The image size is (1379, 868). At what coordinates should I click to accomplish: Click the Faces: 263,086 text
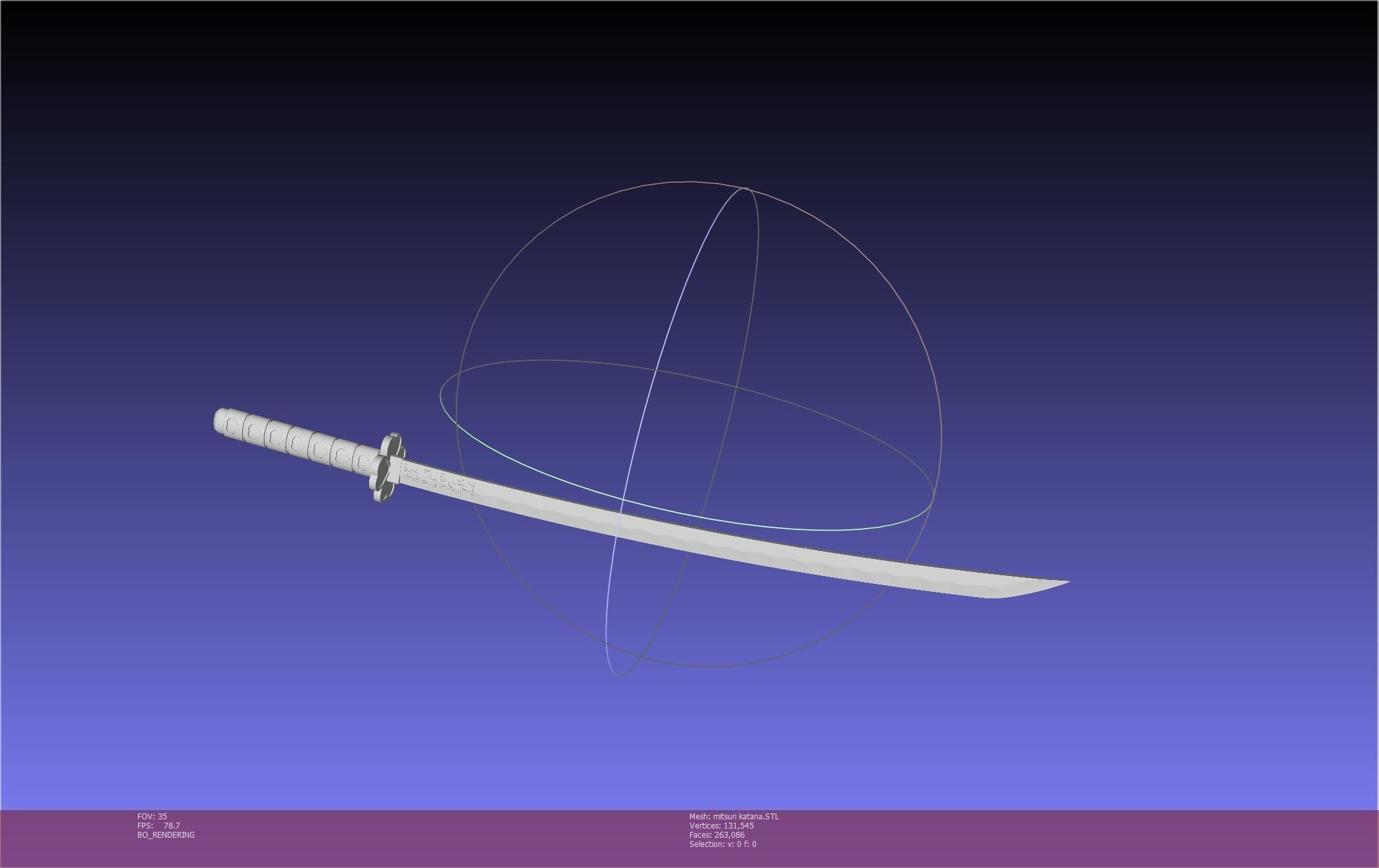[x=716, y=834]
